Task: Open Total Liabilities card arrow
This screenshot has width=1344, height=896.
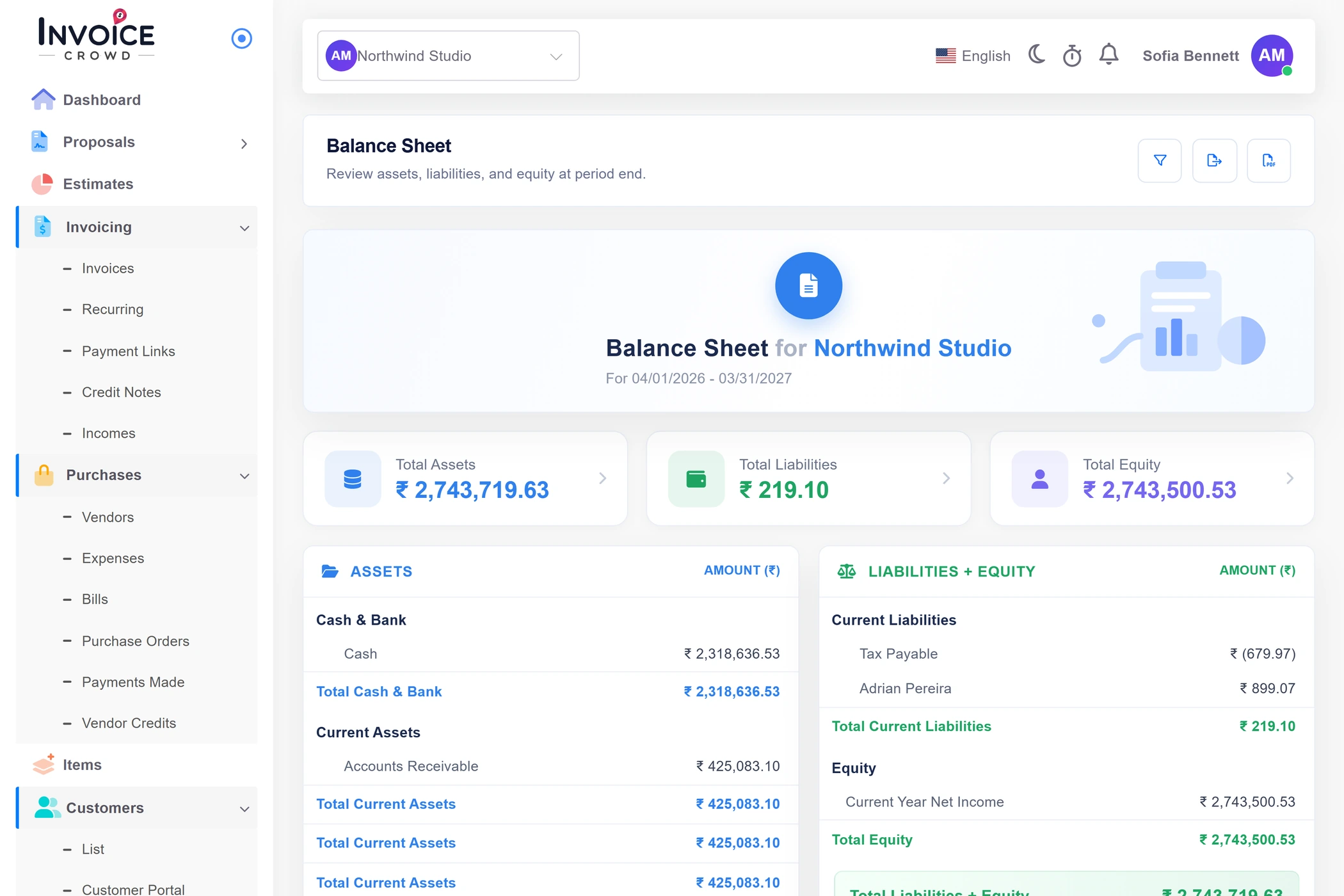Action: pyautogui.click(x=946, y=478)
